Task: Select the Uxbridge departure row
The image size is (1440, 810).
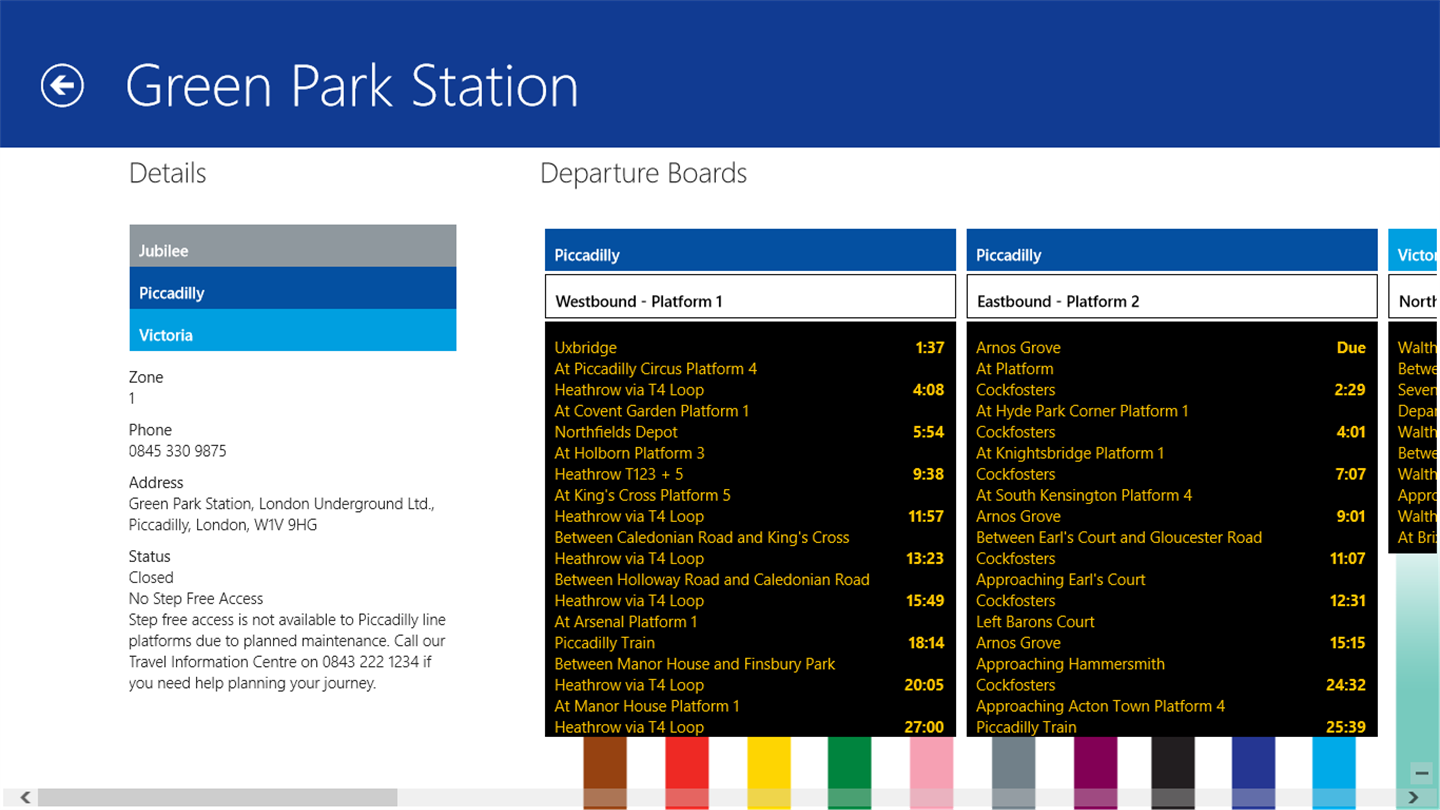Action: (x=750, y=348)
